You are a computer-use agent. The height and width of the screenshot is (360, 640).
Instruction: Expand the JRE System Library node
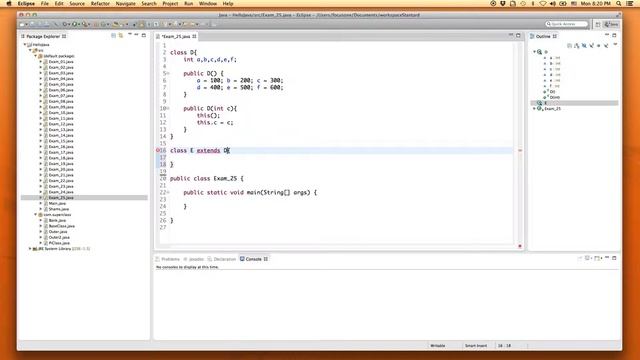coord(30,249)
